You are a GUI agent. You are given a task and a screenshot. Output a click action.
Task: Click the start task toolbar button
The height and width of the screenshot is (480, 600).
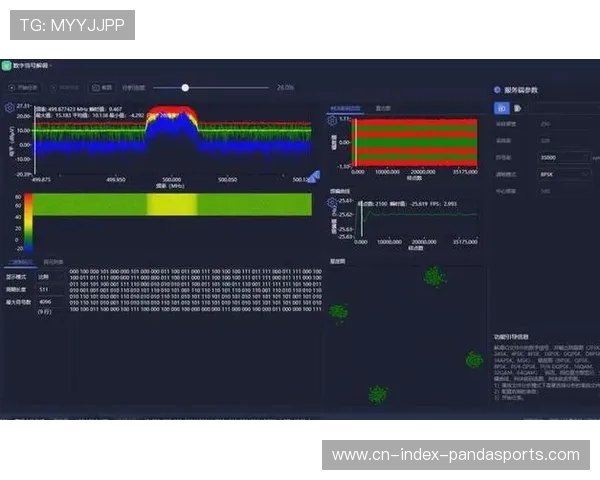click(26, 87)
